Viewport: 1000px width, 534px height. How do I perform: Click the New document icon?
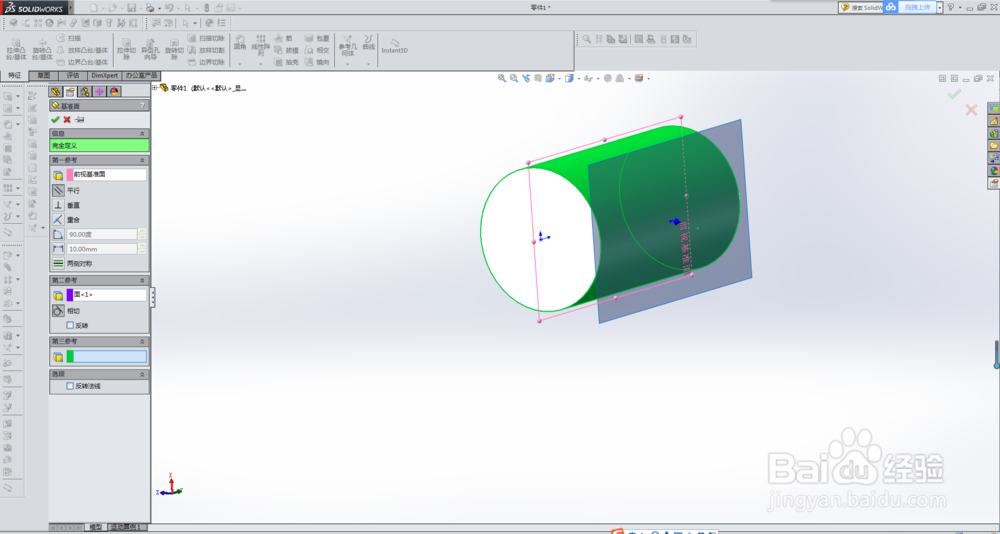click(93, 8)
